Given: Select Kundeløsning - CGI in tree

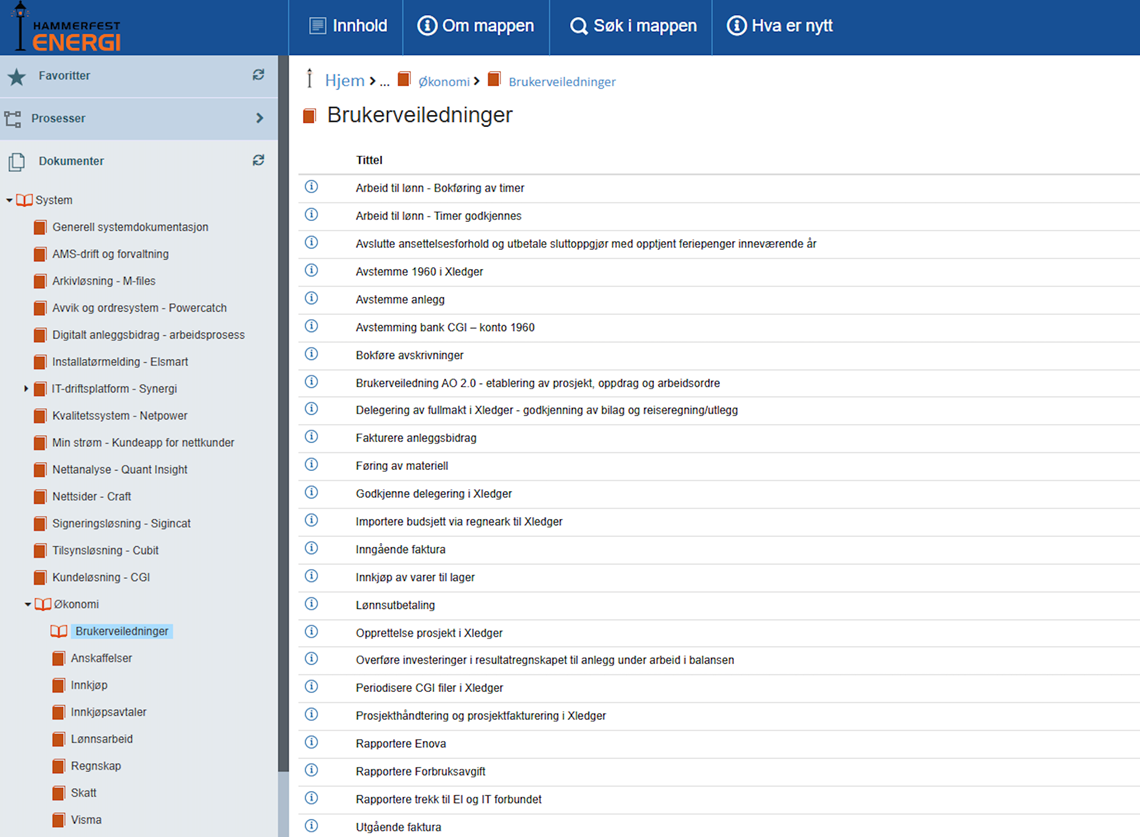Looking at the screenshot, I should [x=101, y=577].
